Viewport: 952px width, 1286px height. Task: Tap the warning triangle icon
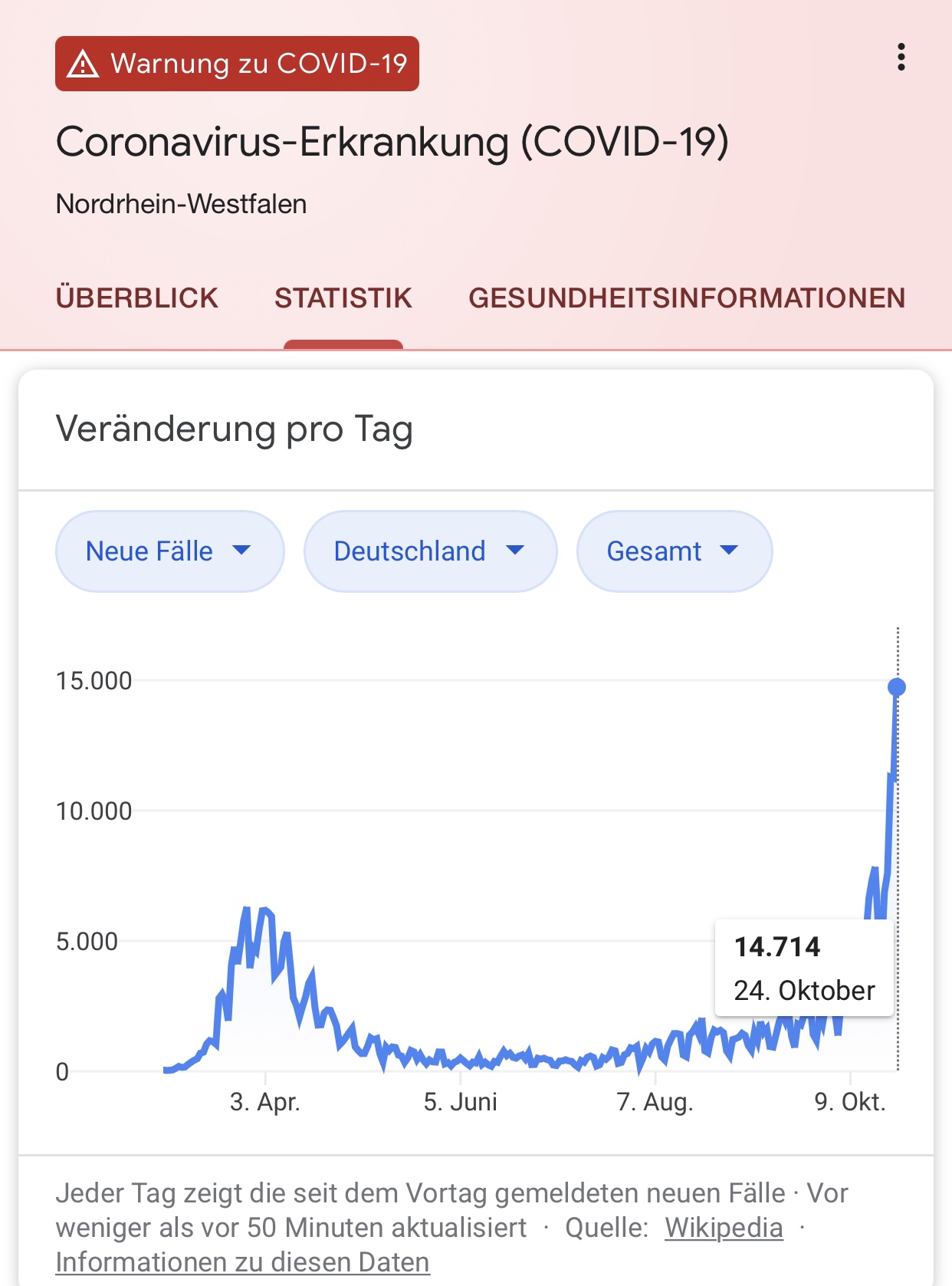click(83, 64)
